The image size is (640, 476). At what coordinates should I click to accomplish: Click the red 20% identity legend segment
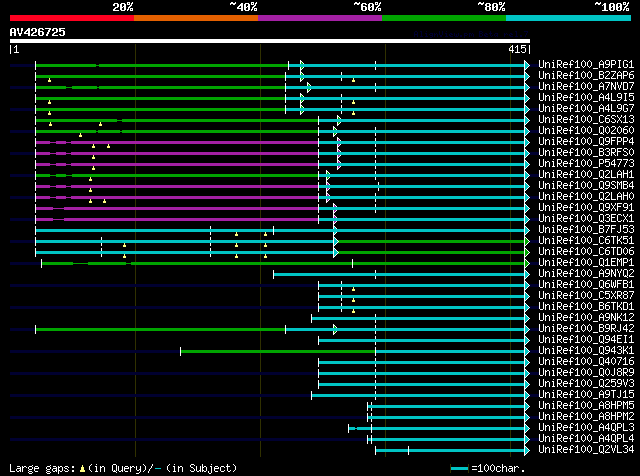pos(72,18)
